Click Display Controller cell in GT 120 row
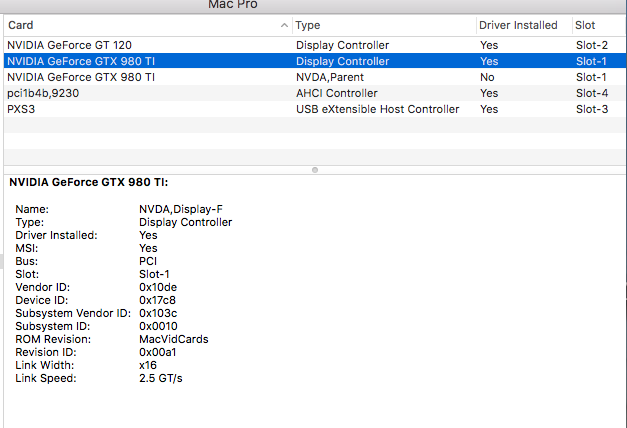The image size is (627, 428). (x=342, y=45)
